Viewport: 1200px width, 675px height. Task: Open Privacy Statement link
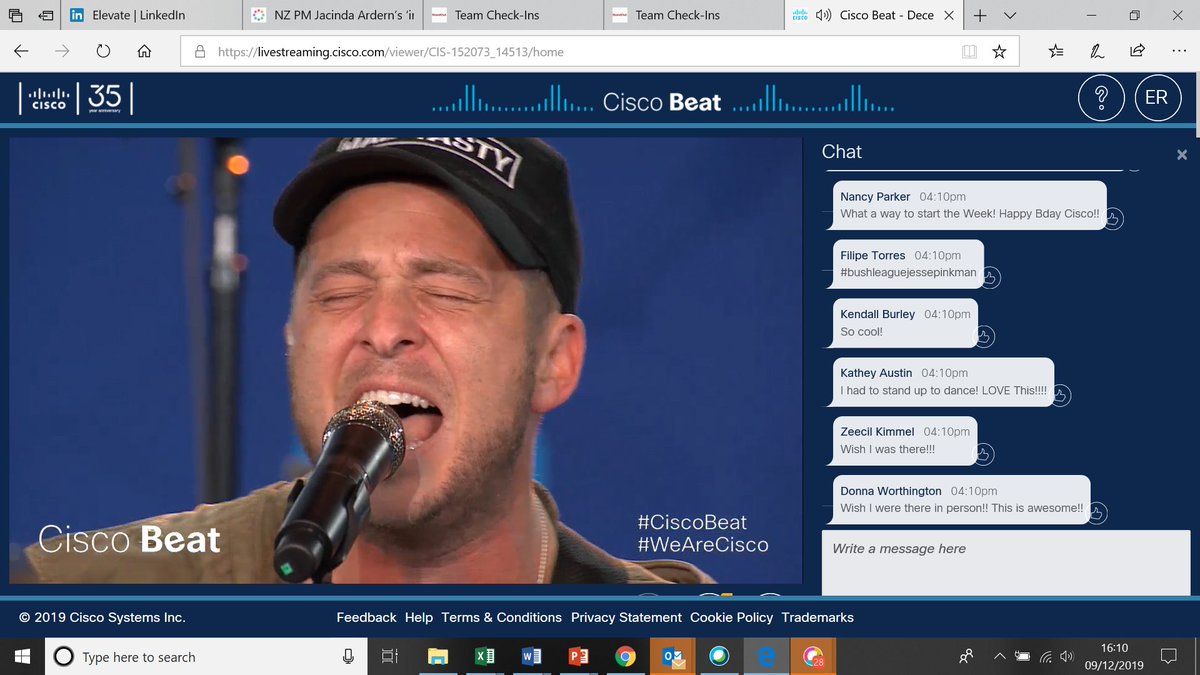[626, 617]
